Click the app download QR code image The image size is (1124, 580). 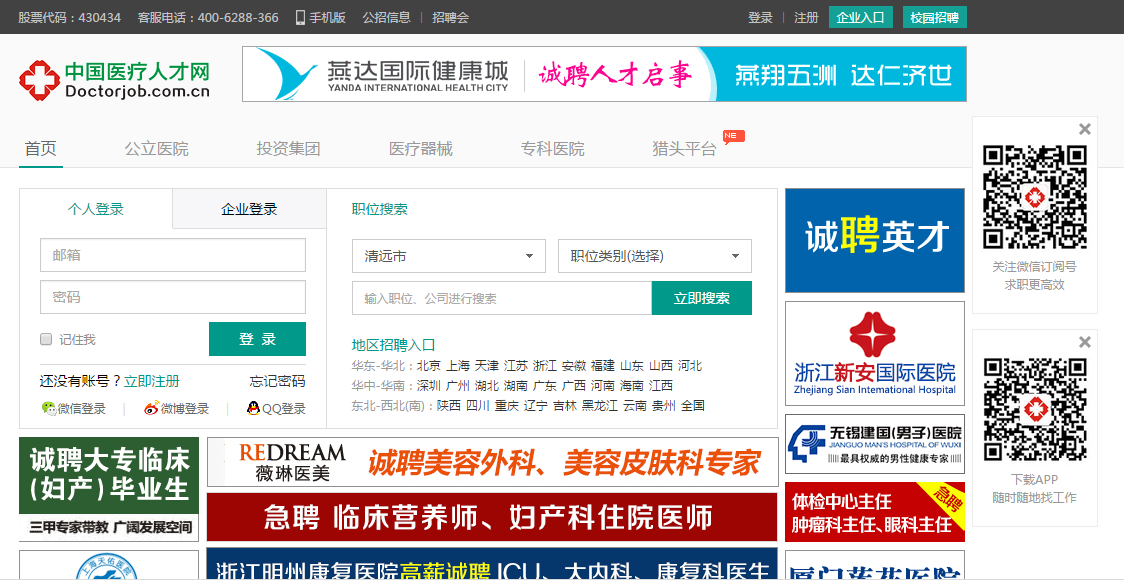(1034, 410)
